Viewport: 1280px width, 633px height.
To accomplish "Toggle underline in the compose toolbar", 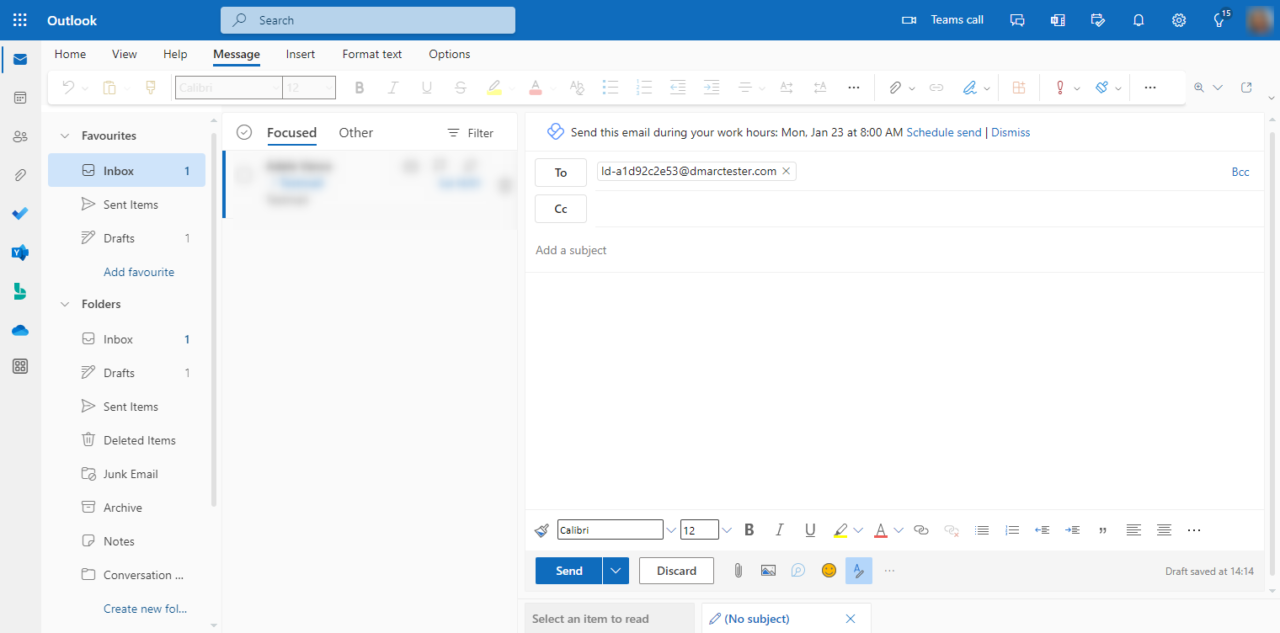I will (x=810, y=529).
